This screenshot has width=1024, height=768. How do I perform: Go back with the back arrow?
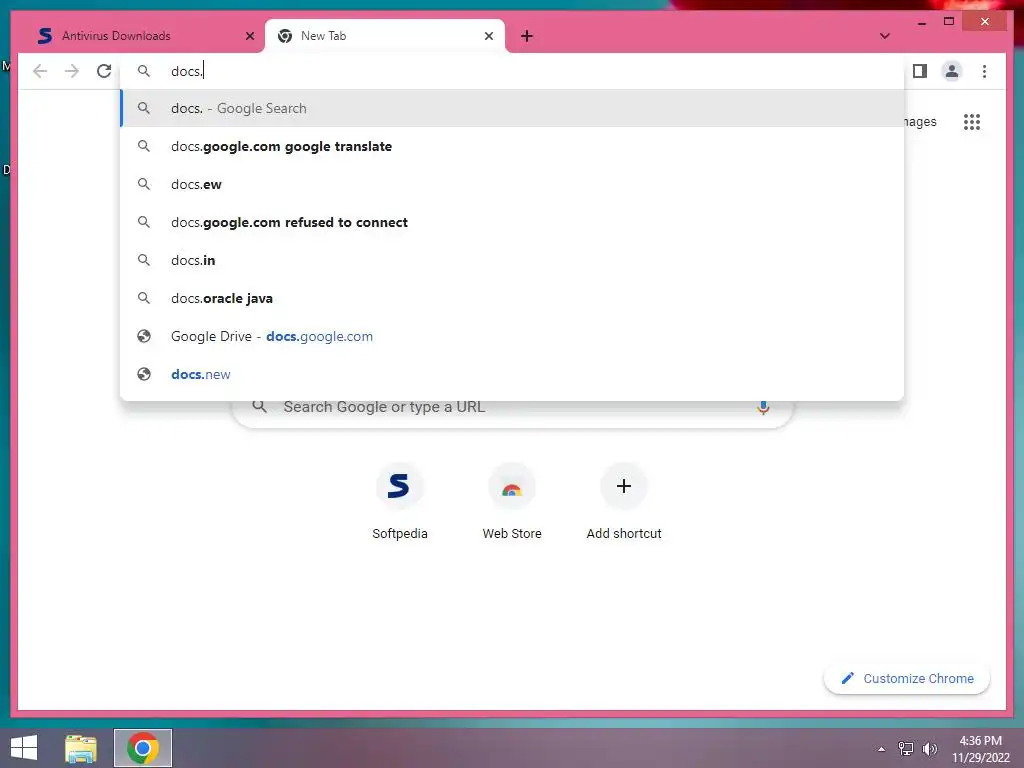point(40,71)
